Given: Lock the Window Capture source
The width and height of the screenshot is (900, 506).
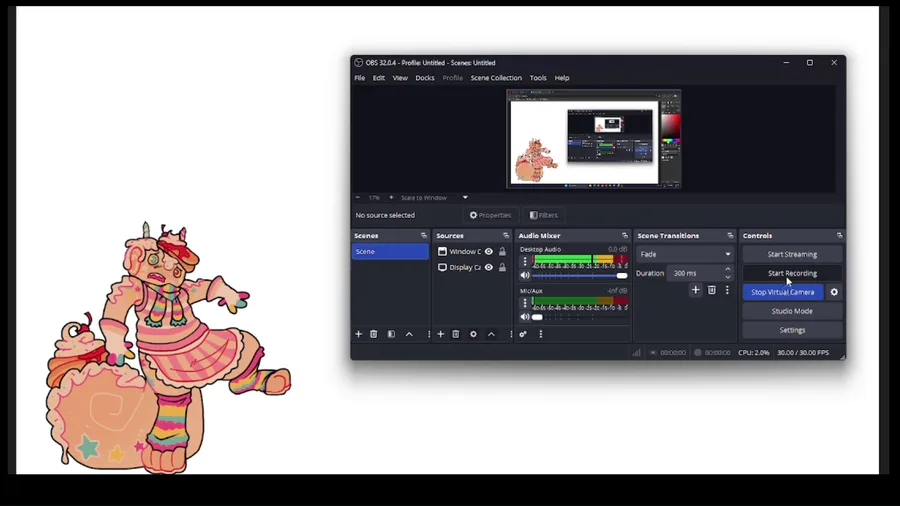Looking at the screenshot, I should (502, 251).
